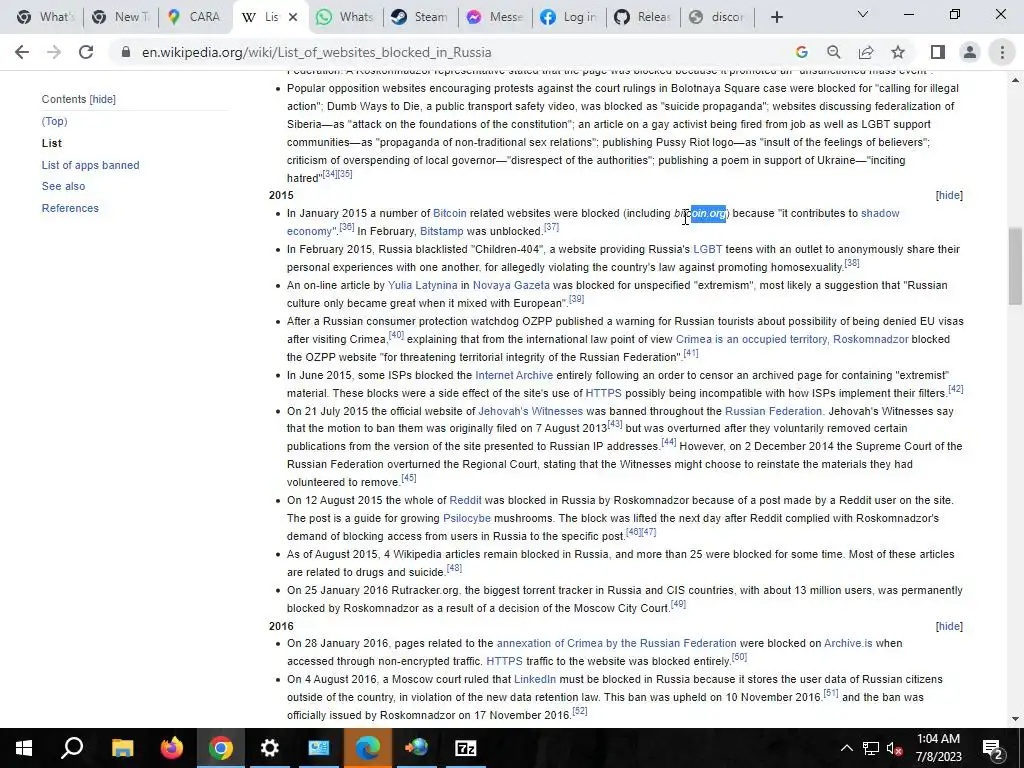Open the Google icon in the address bar

[x=802, y=52]
